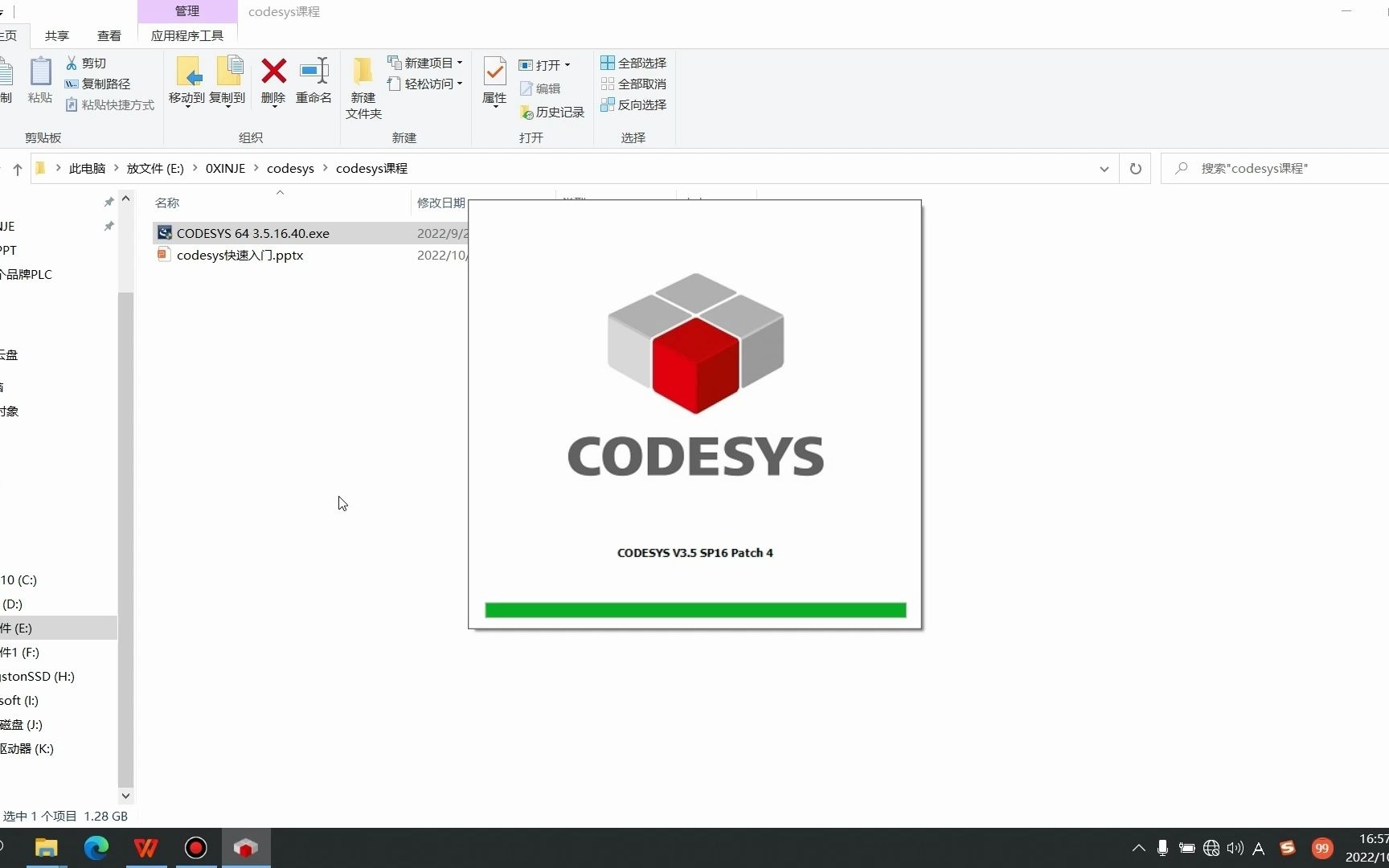Sort by the Date modified (修改日期) column
The height and width of the screenshot is (868, 1389).
[x=440, y=203]
